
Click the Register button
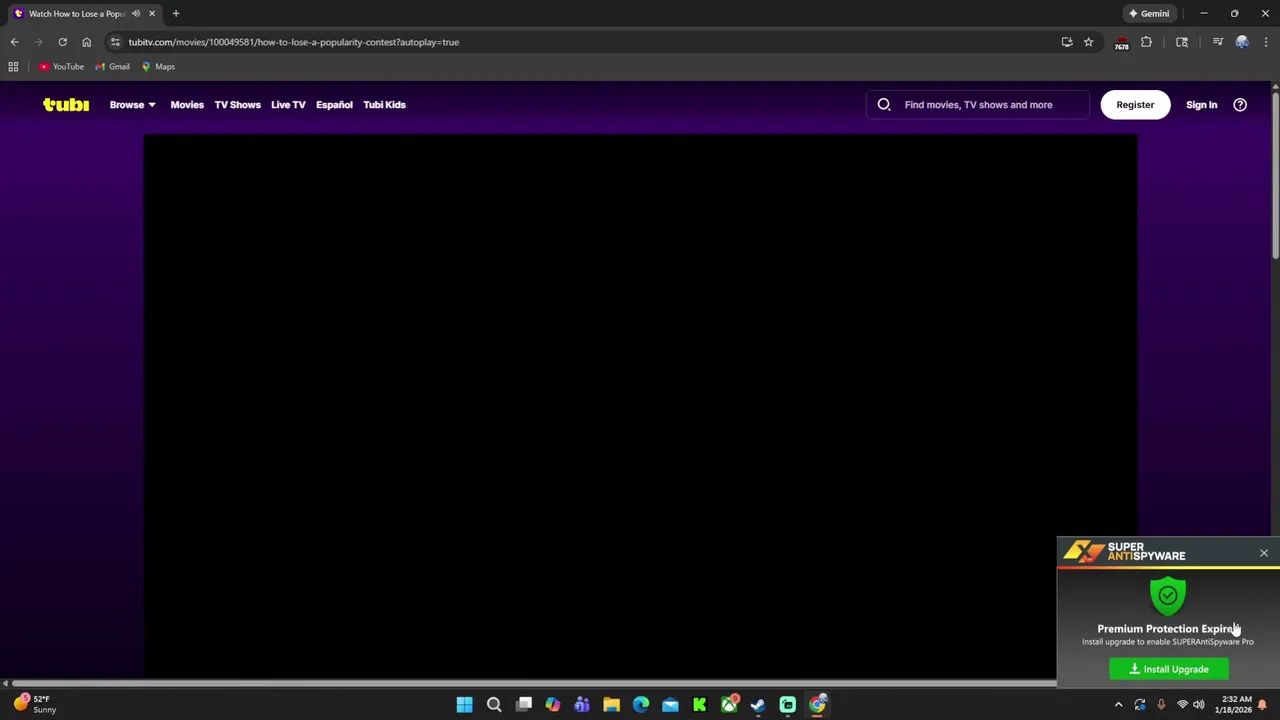click(x=1135, y=104)
